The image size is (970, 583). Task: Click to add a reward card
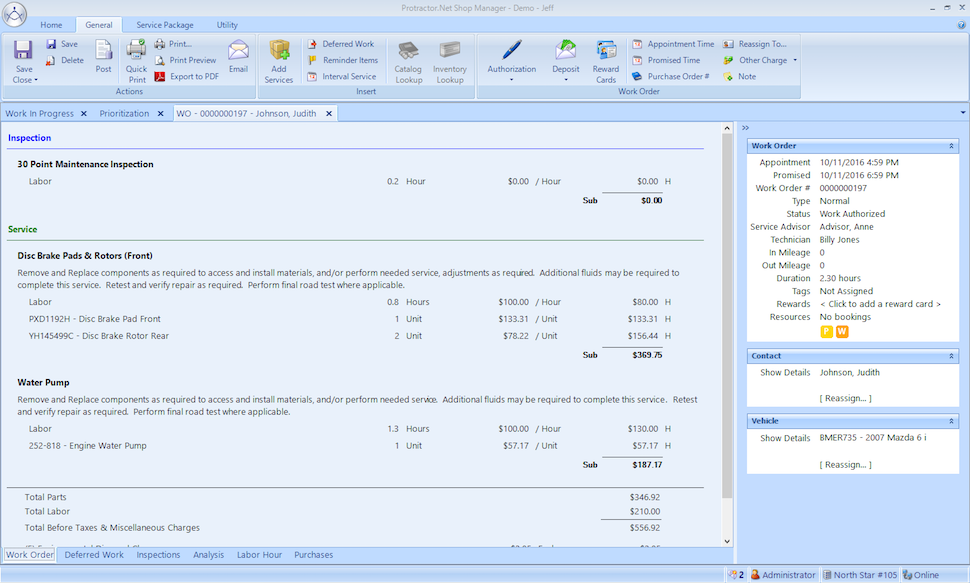pyautogui.click(x=880, y=304)
